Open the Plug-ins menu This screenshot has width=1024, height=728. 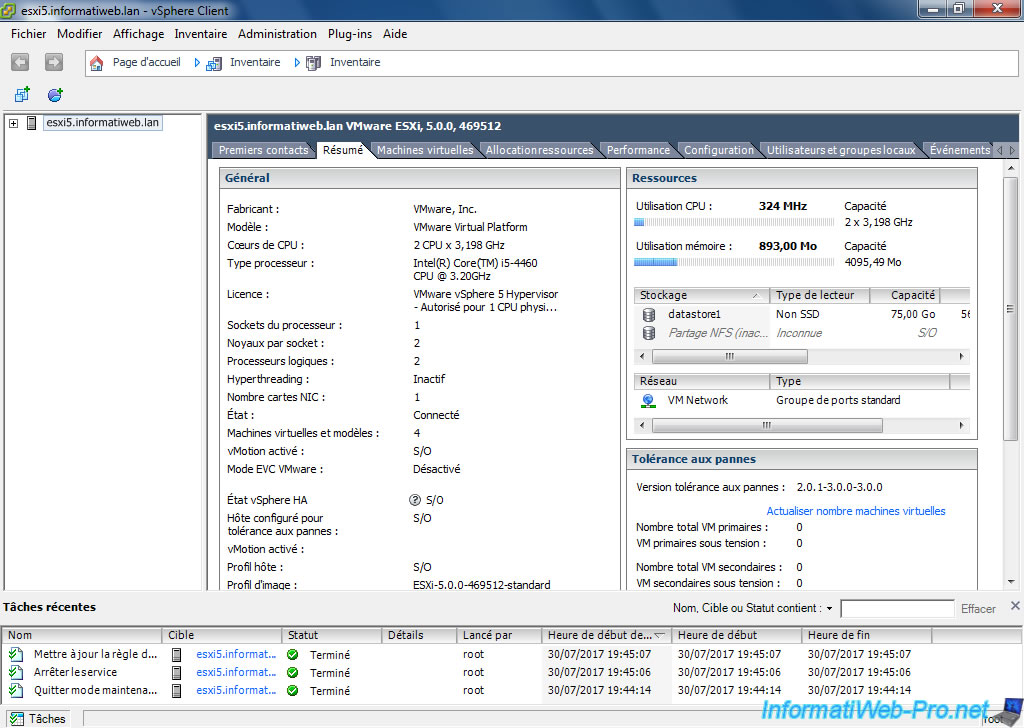tap(350, 34)
